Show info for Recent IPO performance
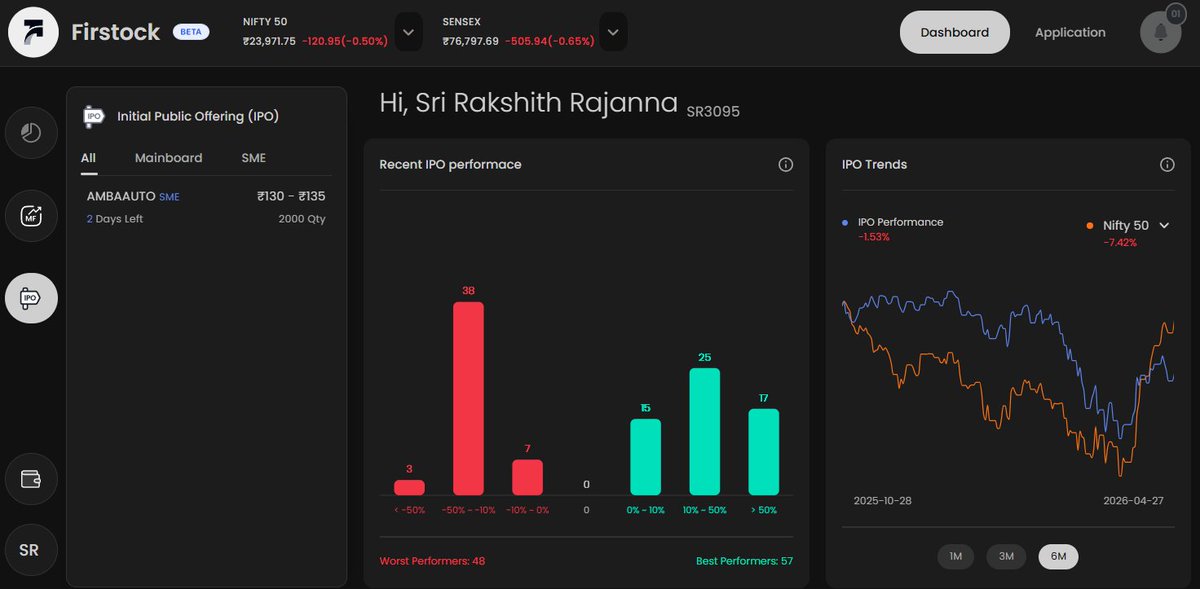 [785, 164]
